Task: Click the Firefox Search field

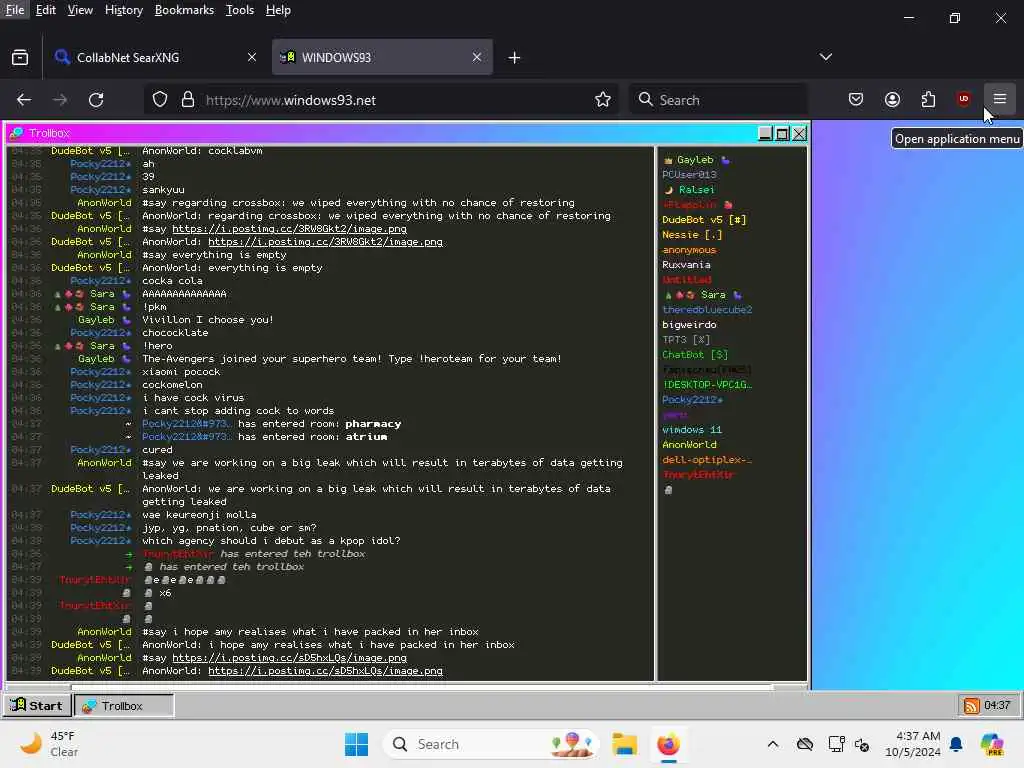Action: [718, 100]
